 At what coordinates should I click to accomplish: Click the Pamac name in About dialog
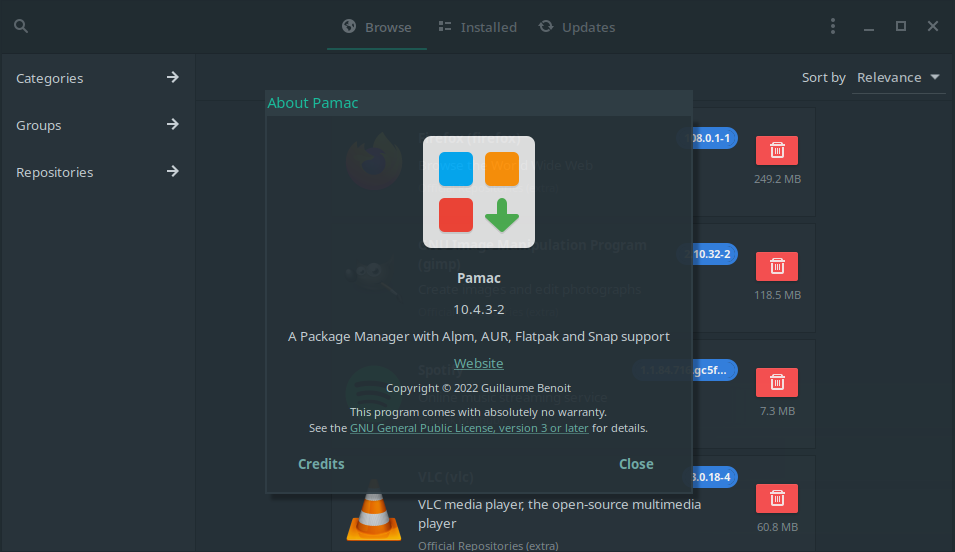click(x=479, y=278)
